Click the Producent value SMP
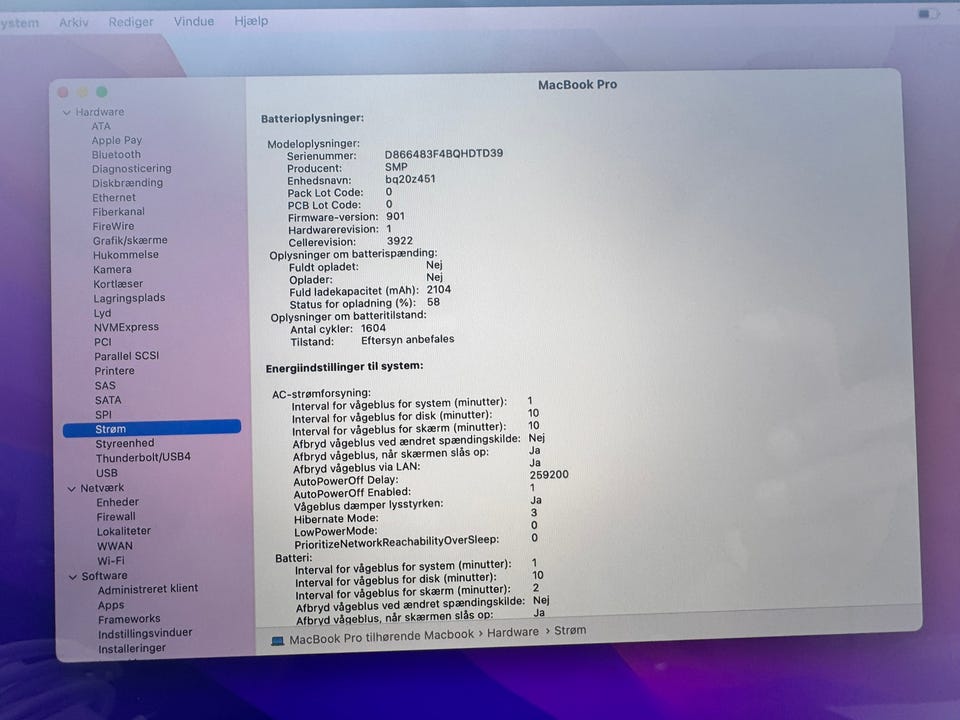 (x=396, y=167)
